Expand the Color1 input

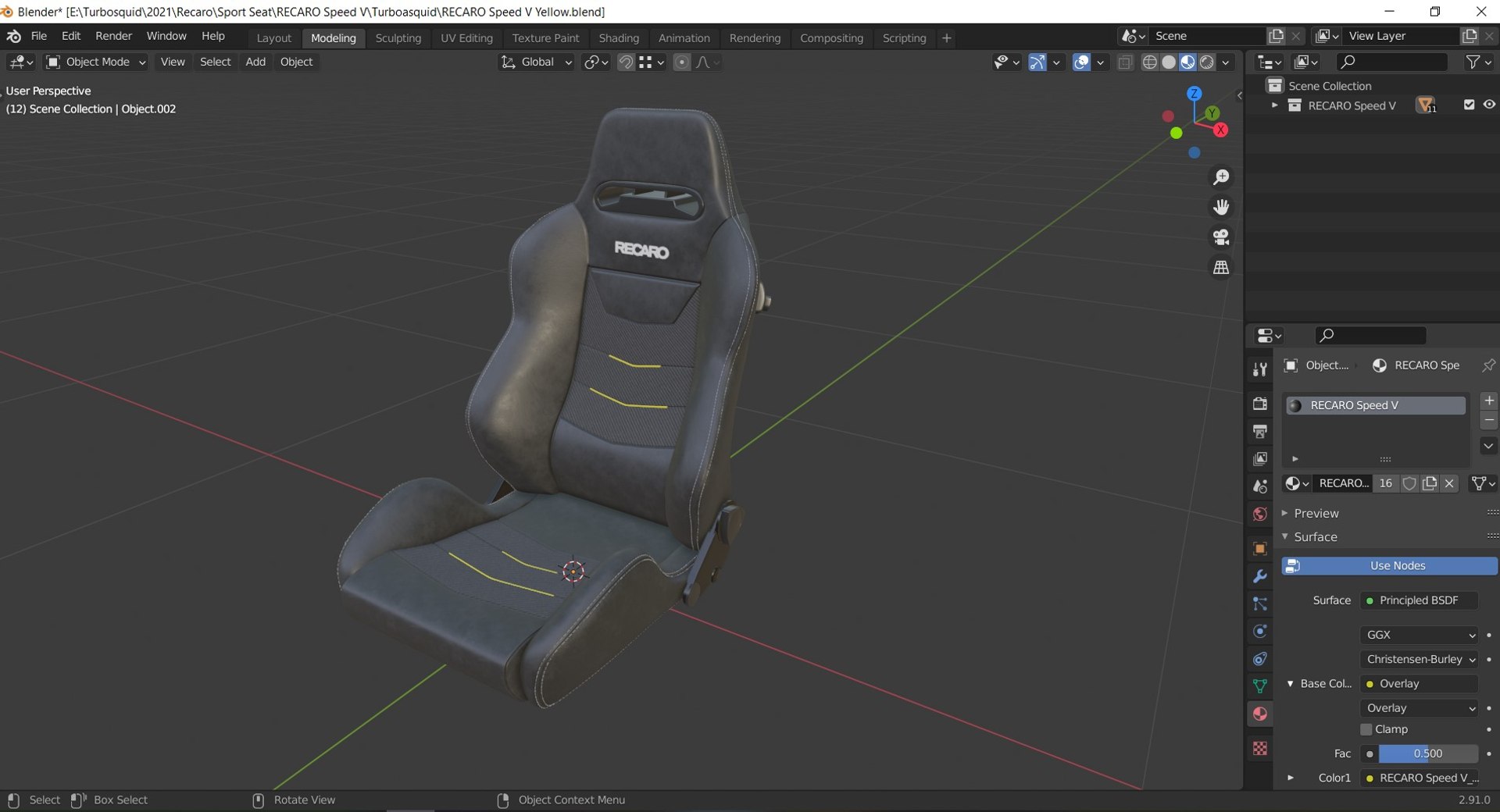[1290, 778]
